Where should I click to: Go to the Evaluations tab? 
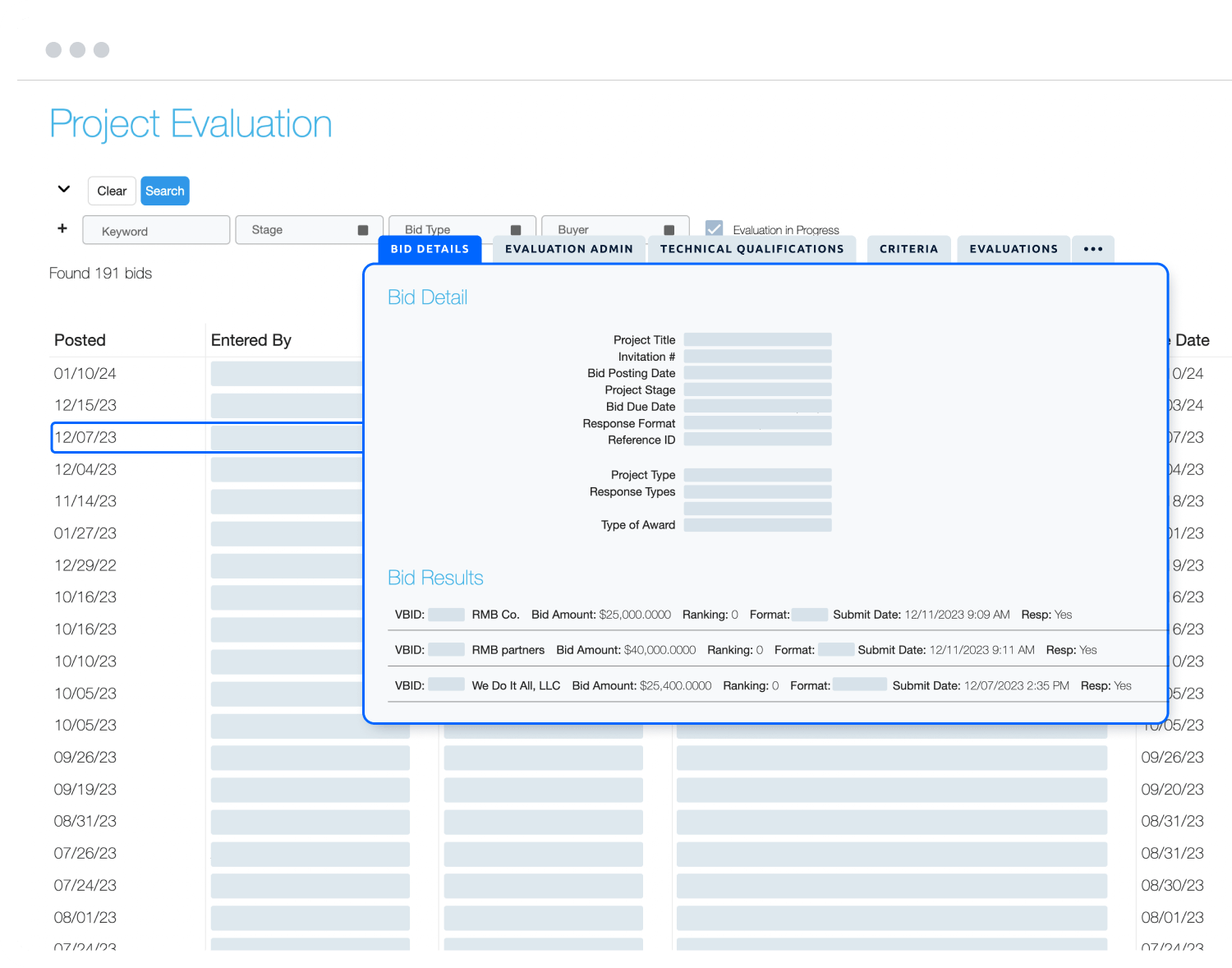[1014, 249]
